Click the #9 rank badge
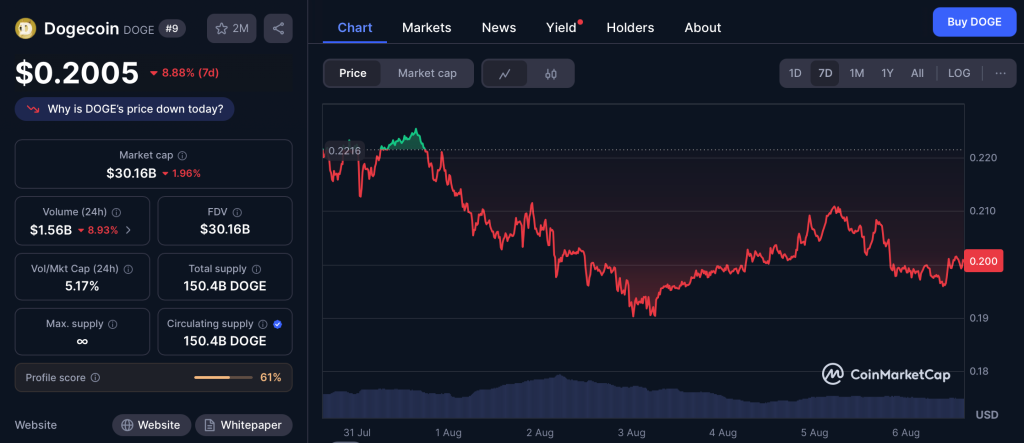This screenshot has height=443, width=1024. (172, 29)
